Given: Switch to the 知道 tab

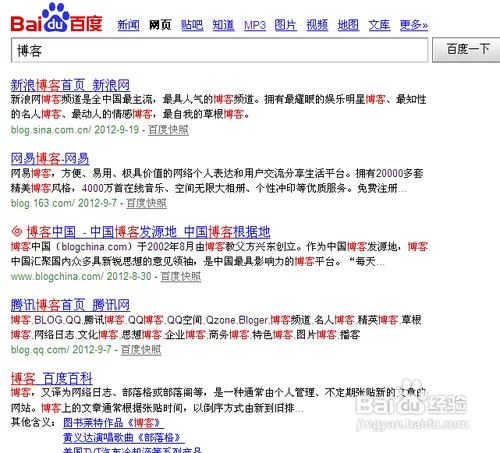Looking at the screenshot, I should [223, 25].
